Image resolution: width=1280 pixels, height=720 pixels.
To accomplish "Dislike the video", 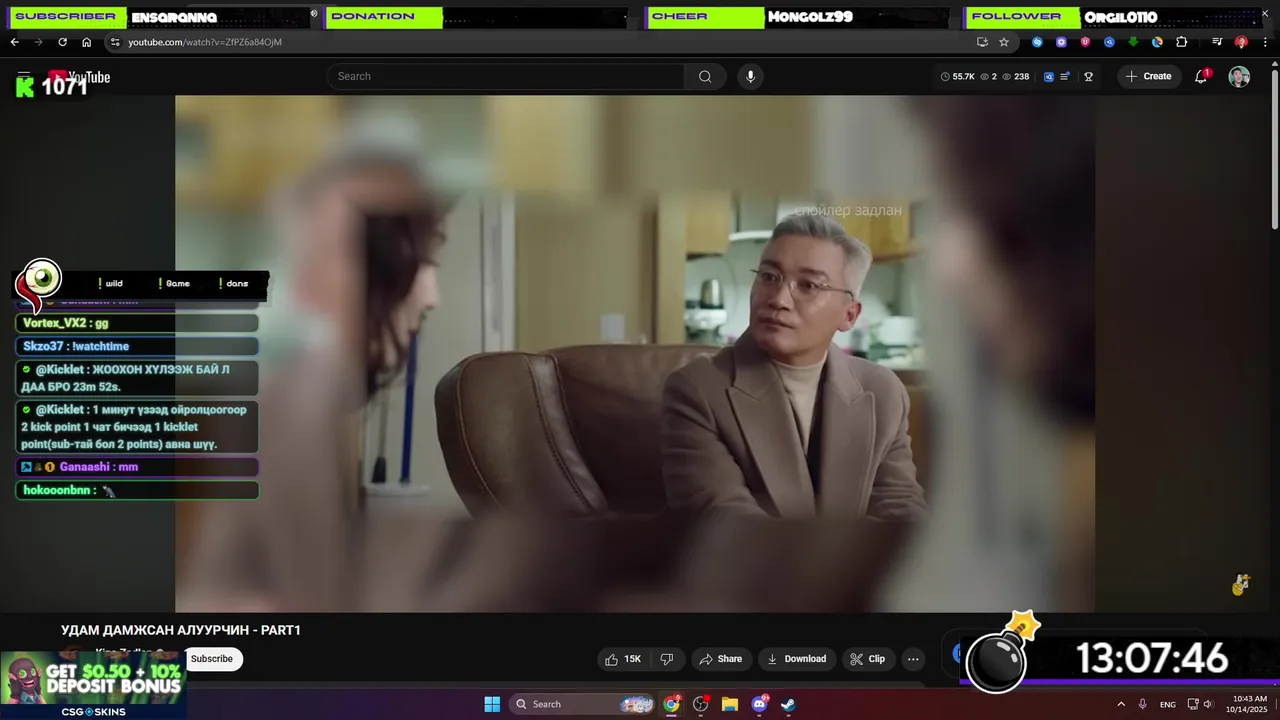I will point(667,659).
